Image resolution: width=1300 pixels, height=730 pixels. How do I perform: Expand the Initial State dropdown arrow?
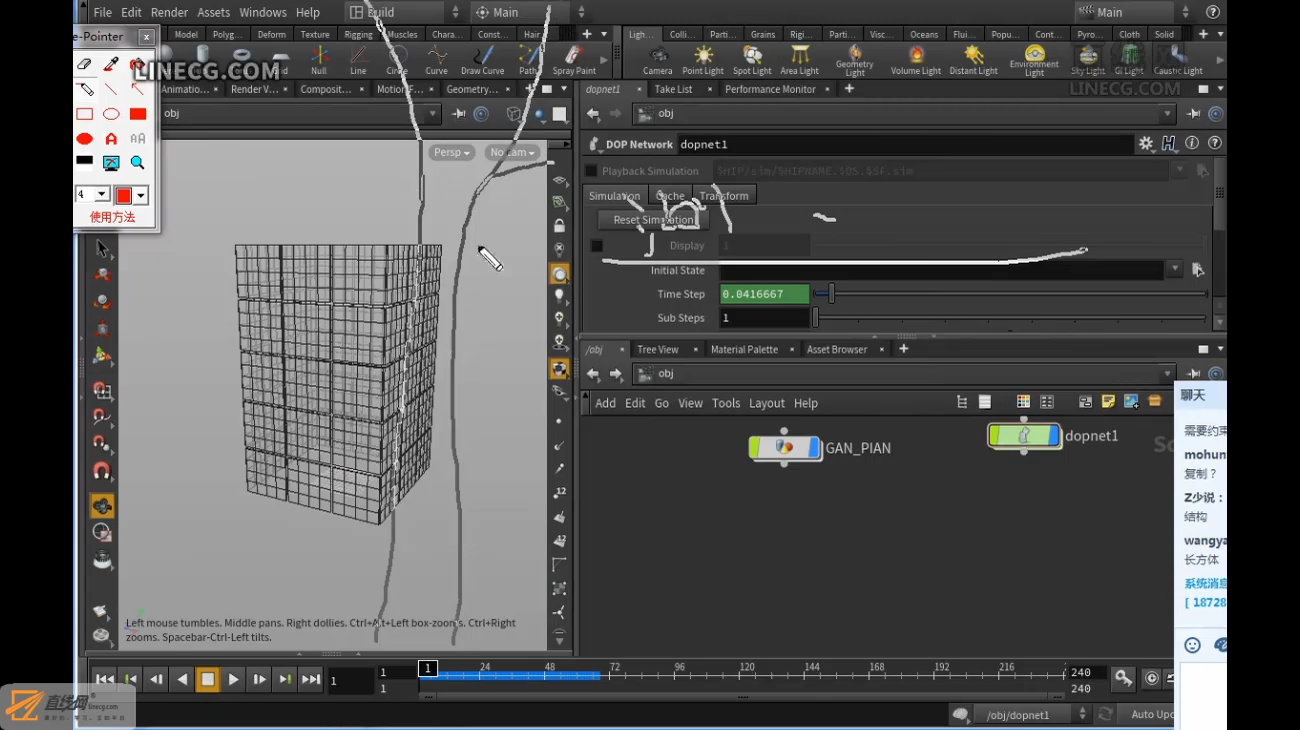click(x=1175, y=270)
